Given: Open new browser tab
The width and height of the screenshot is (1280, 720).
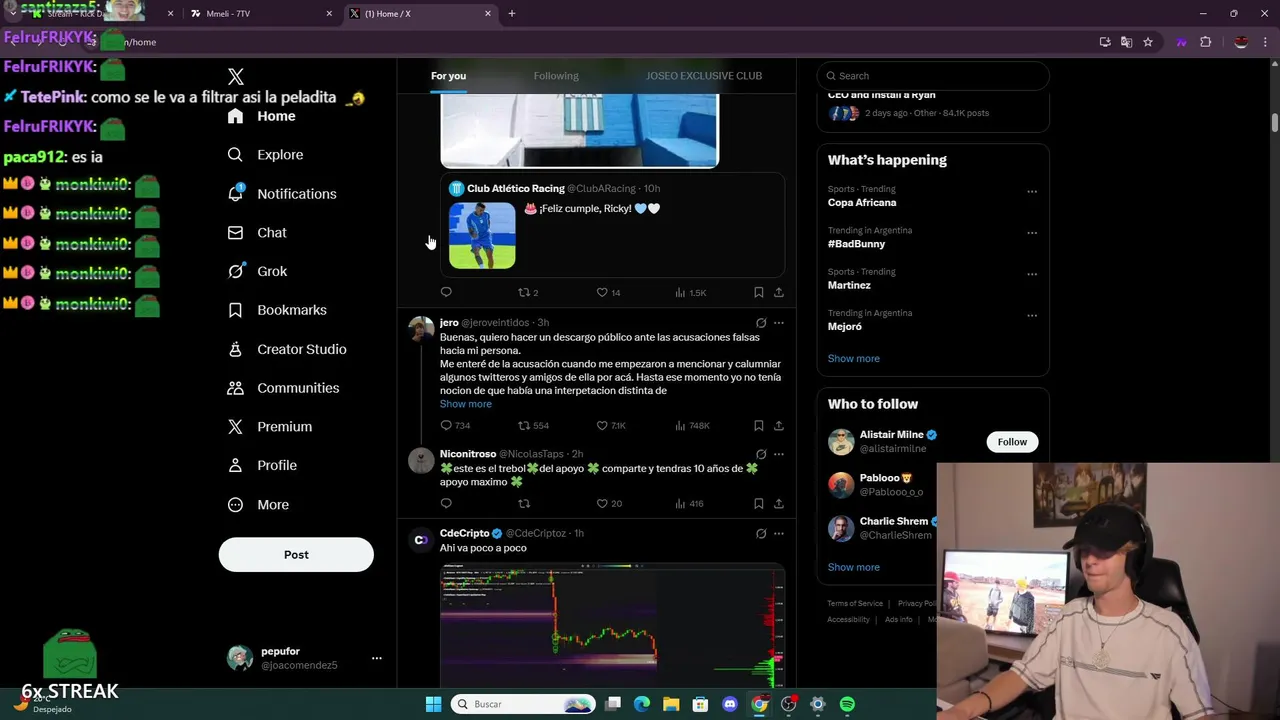Looking at the screenshot, I should click(x=512, y=14).
